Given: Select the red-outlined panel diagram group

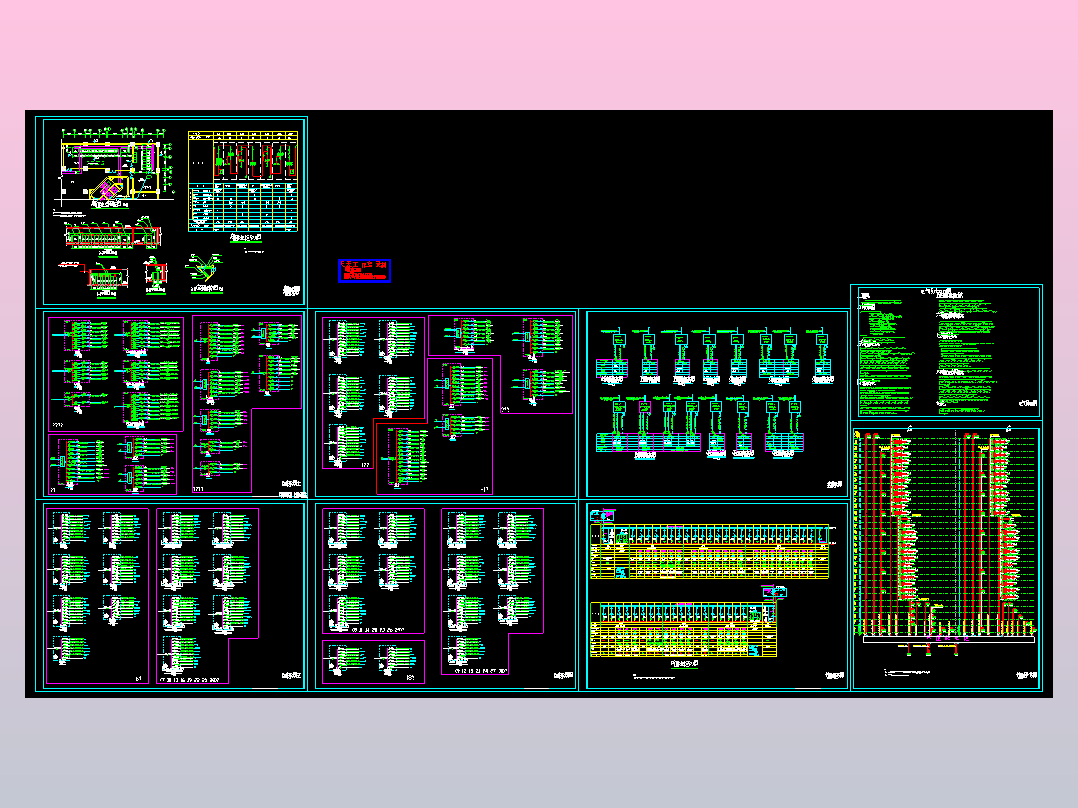Looking at the screenshot, I should click(x=434, y=426).
